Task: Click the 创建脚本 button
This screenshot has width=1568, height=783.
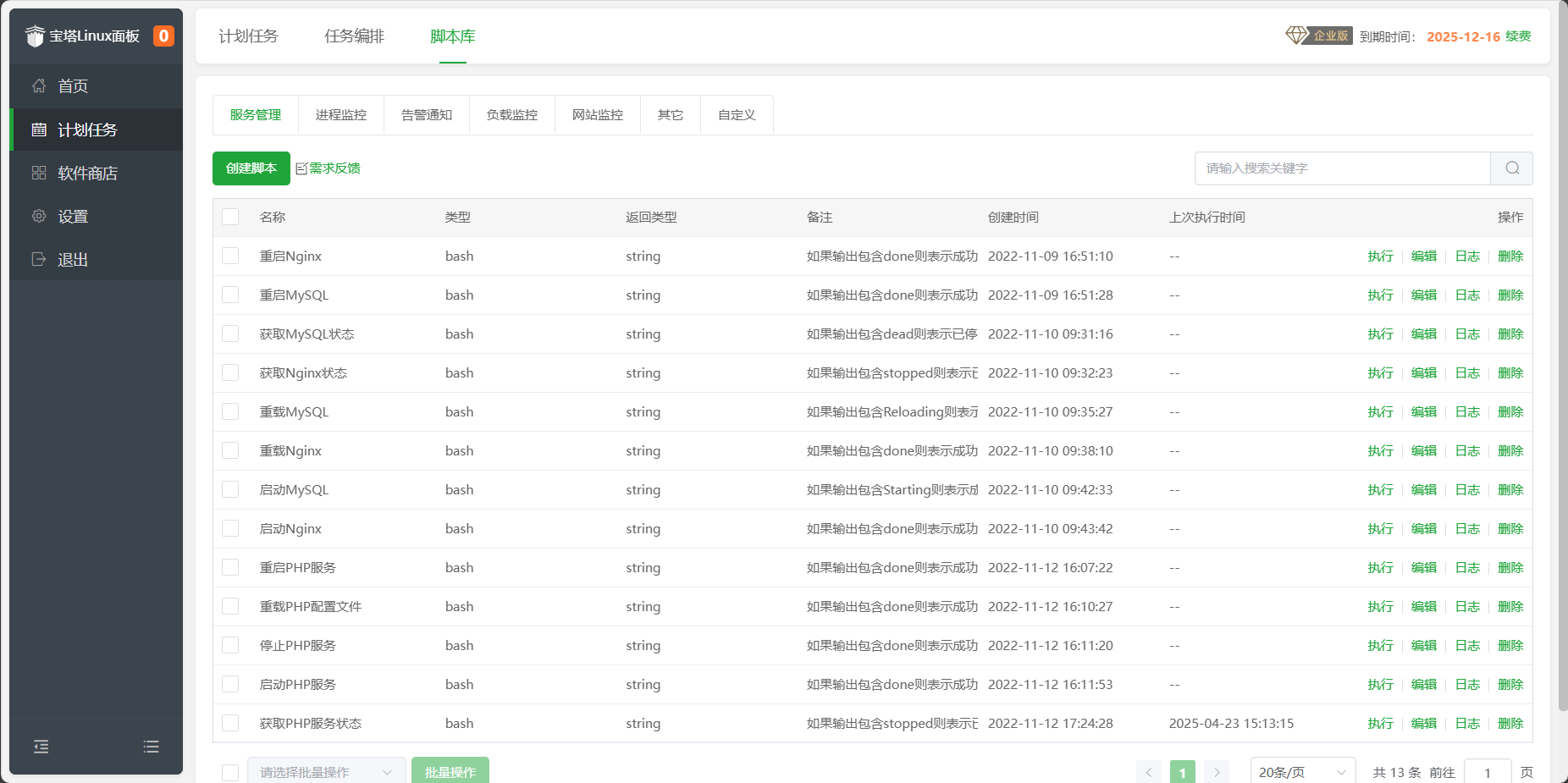Action: point(251,168)
